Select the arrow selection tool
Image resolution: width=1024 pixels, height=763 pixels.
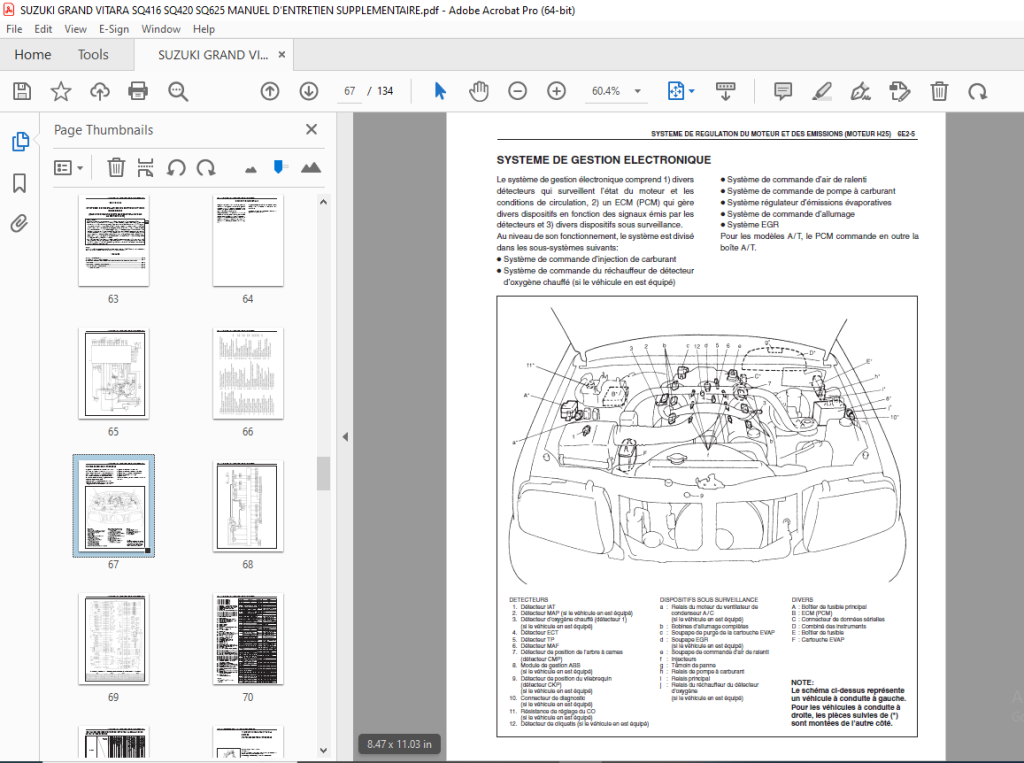(x=440, y=91)
